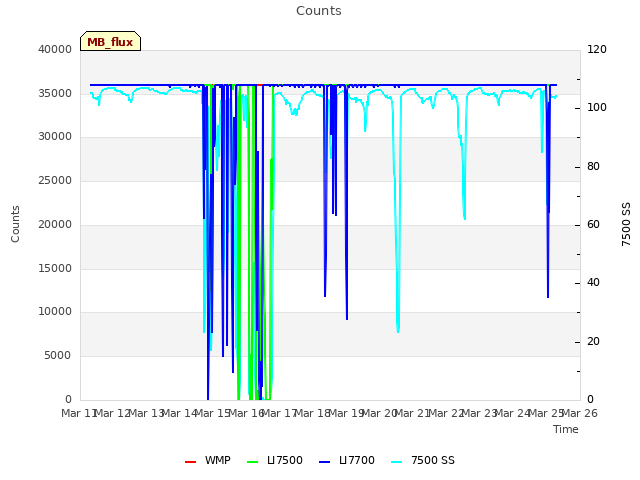Click the 100 right axis tick label
This screenshot has width=640, height=480.
coord(597,107)
